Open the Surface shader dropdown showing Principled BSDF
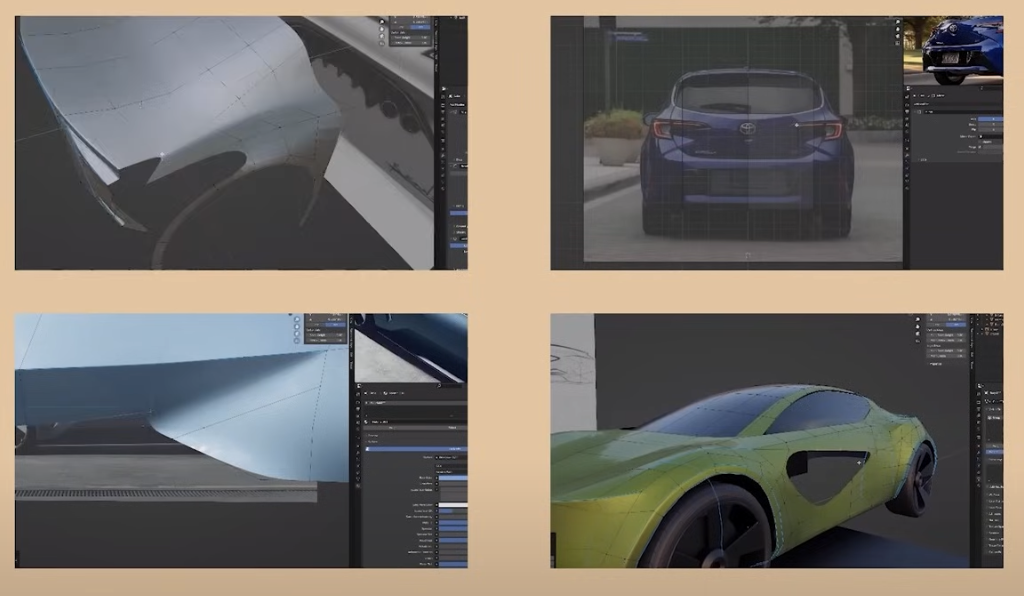 451,458
